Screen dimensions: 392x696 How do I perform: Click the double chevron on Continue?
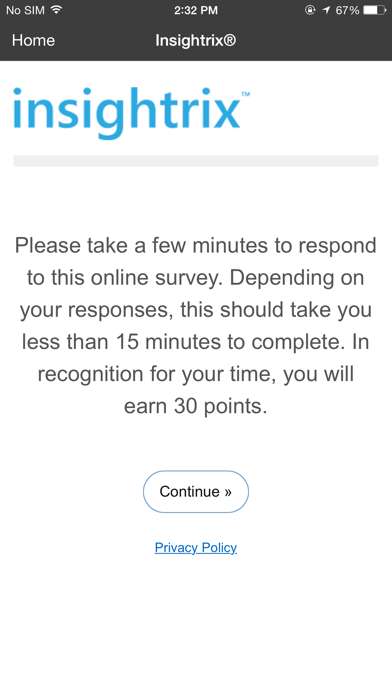pyautogui.click(x=228, y=492)
